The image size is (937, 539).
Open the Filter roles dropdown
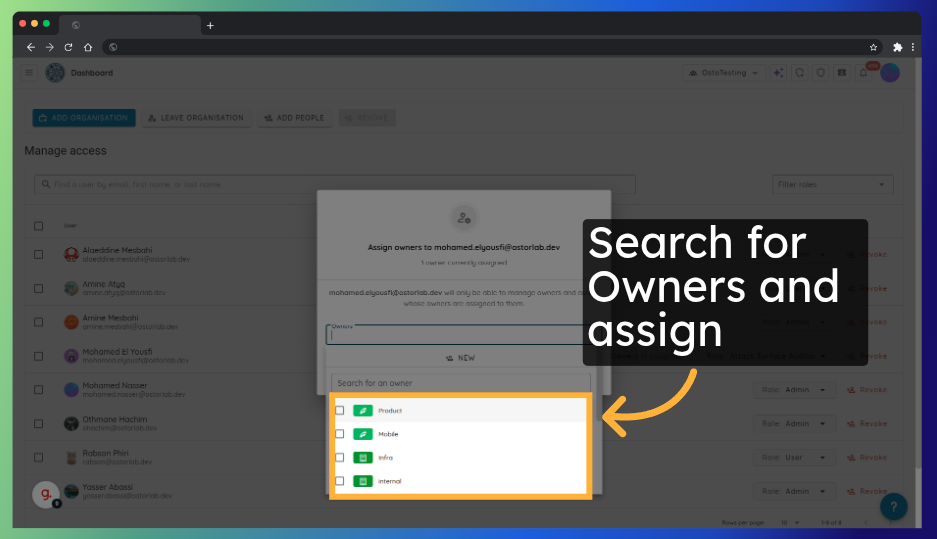[x=833, y=185]
